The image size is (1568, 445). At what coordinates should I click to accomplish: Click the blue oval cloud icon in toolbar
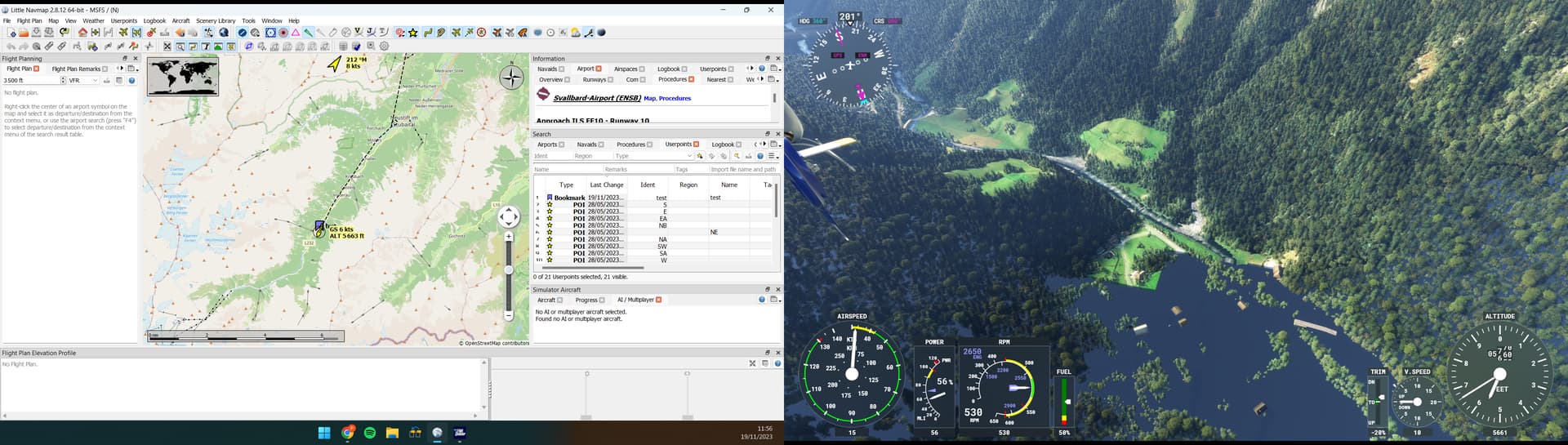tap(537, 33)
